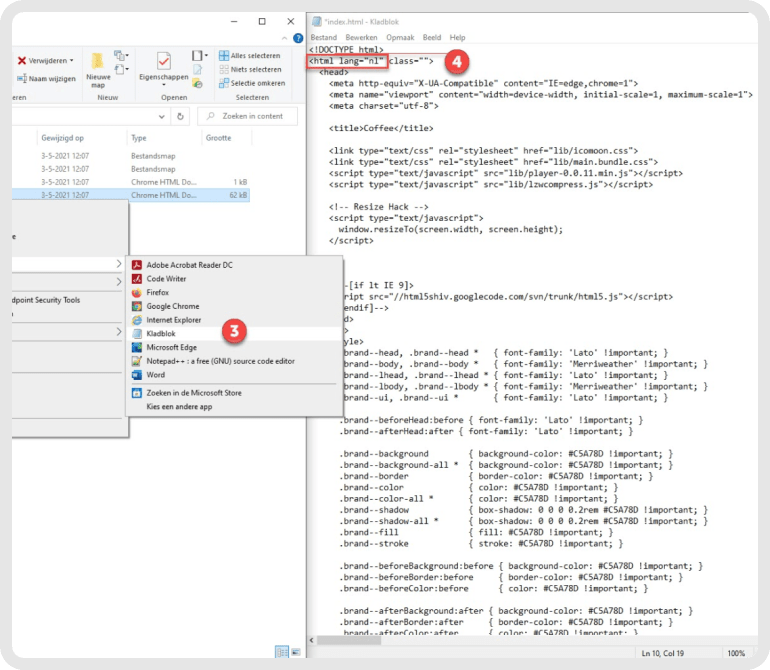
Task: Click the Firefox icon in the submenu
Action: pos(137,292)
